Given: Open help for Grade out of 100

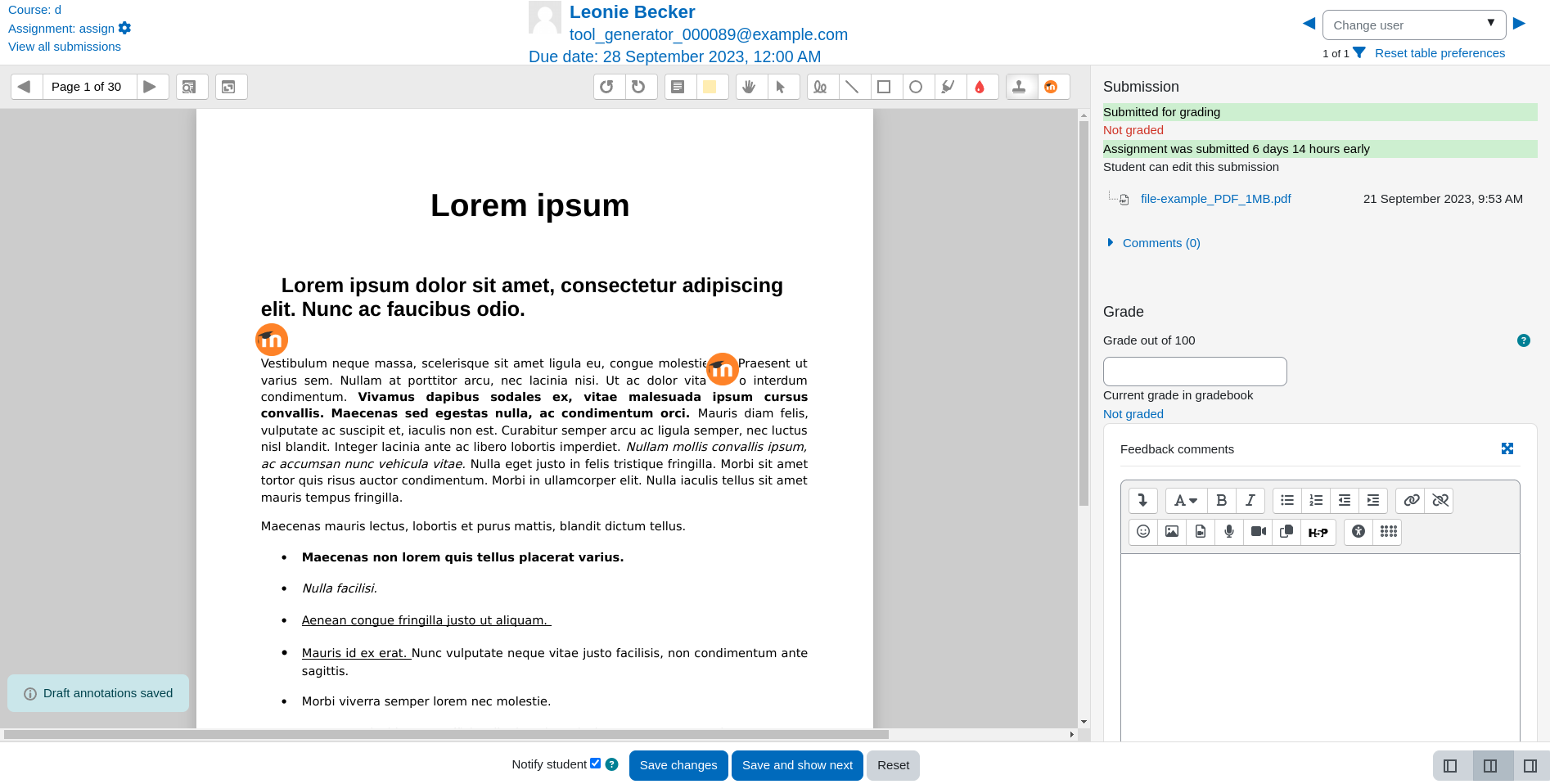Looking at the screenshot, I should click(1524, 340).
